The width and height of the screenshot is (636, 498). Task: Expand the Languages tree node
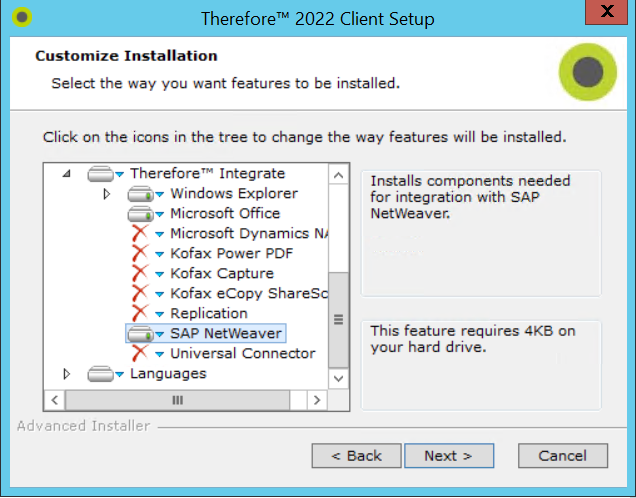(67, 374)
